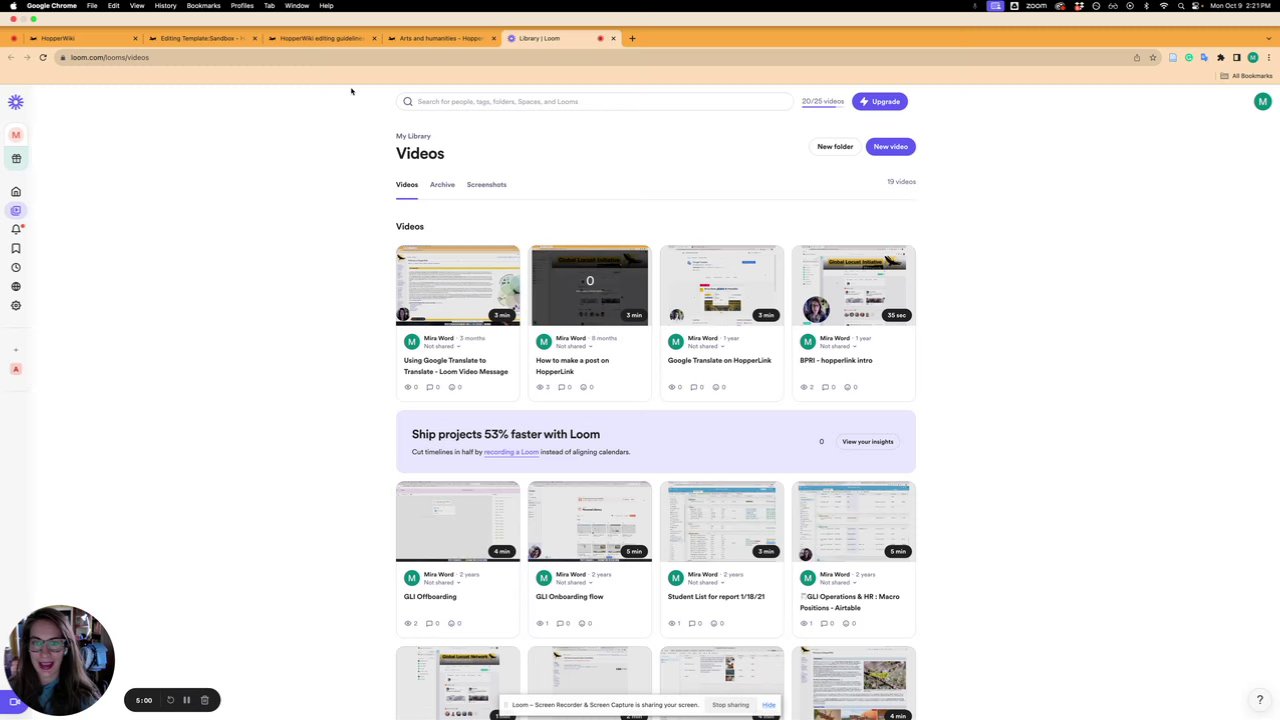This screenshot has height=720, width=1280.
Task: Click the webcam bubble preview
Action: coord(59,660)
